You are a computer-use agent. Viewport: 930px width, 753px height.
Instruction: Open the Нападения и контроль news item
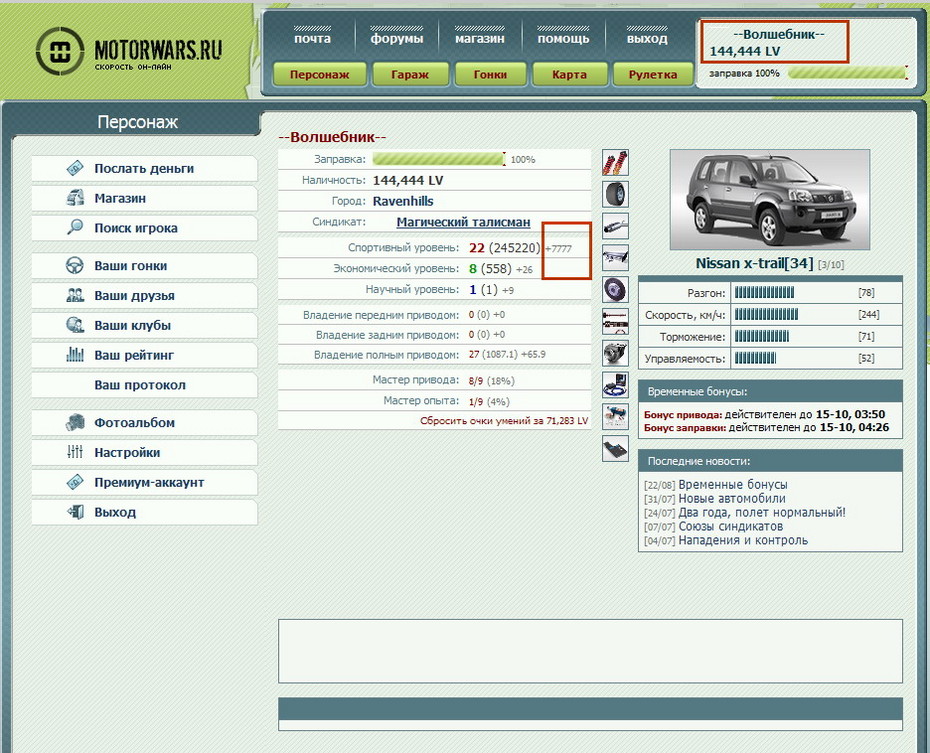pyautogui.click(x=743, y=540)
